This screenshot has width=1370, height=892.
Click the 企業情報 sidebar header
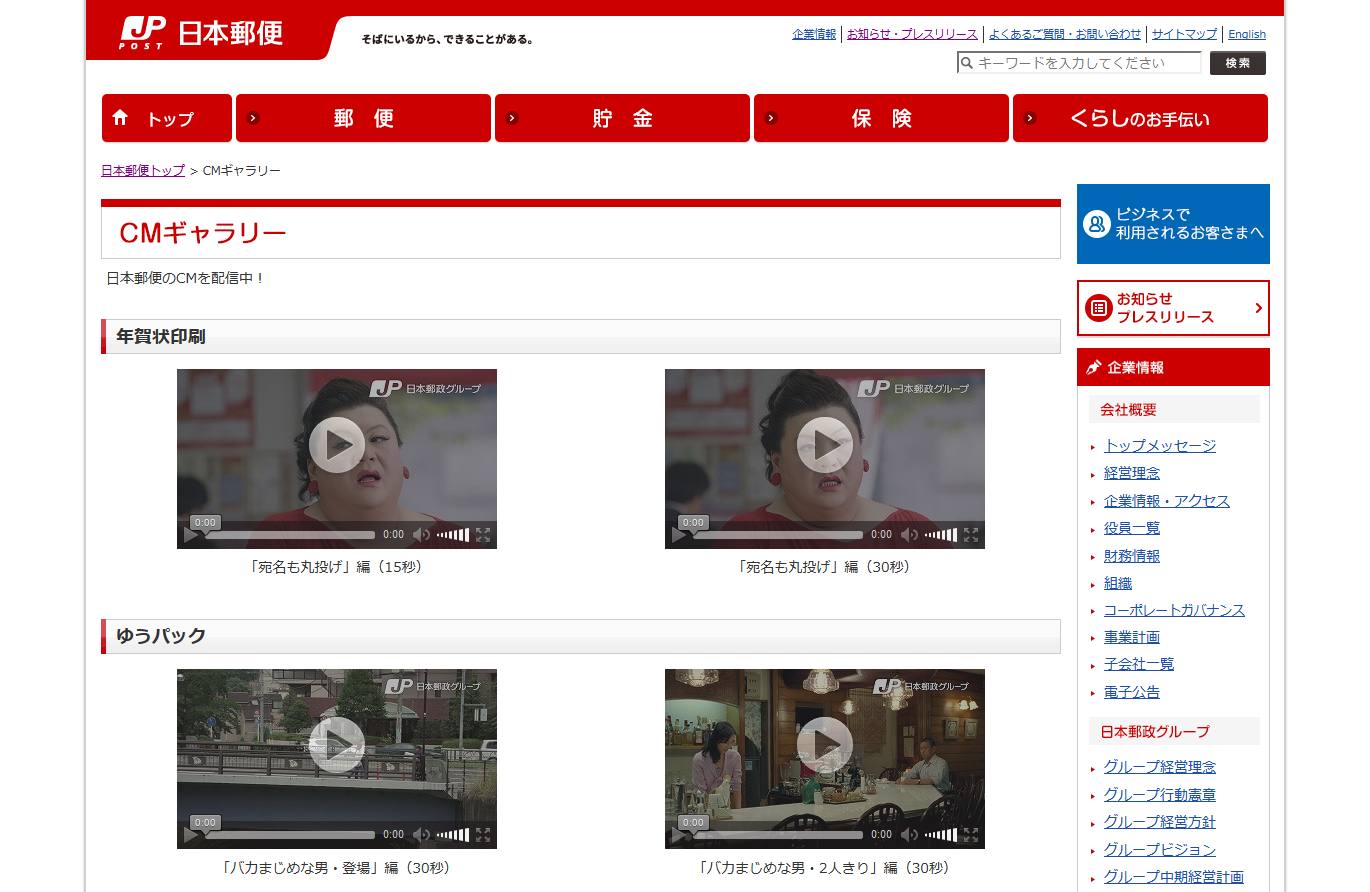(1173, 367)
